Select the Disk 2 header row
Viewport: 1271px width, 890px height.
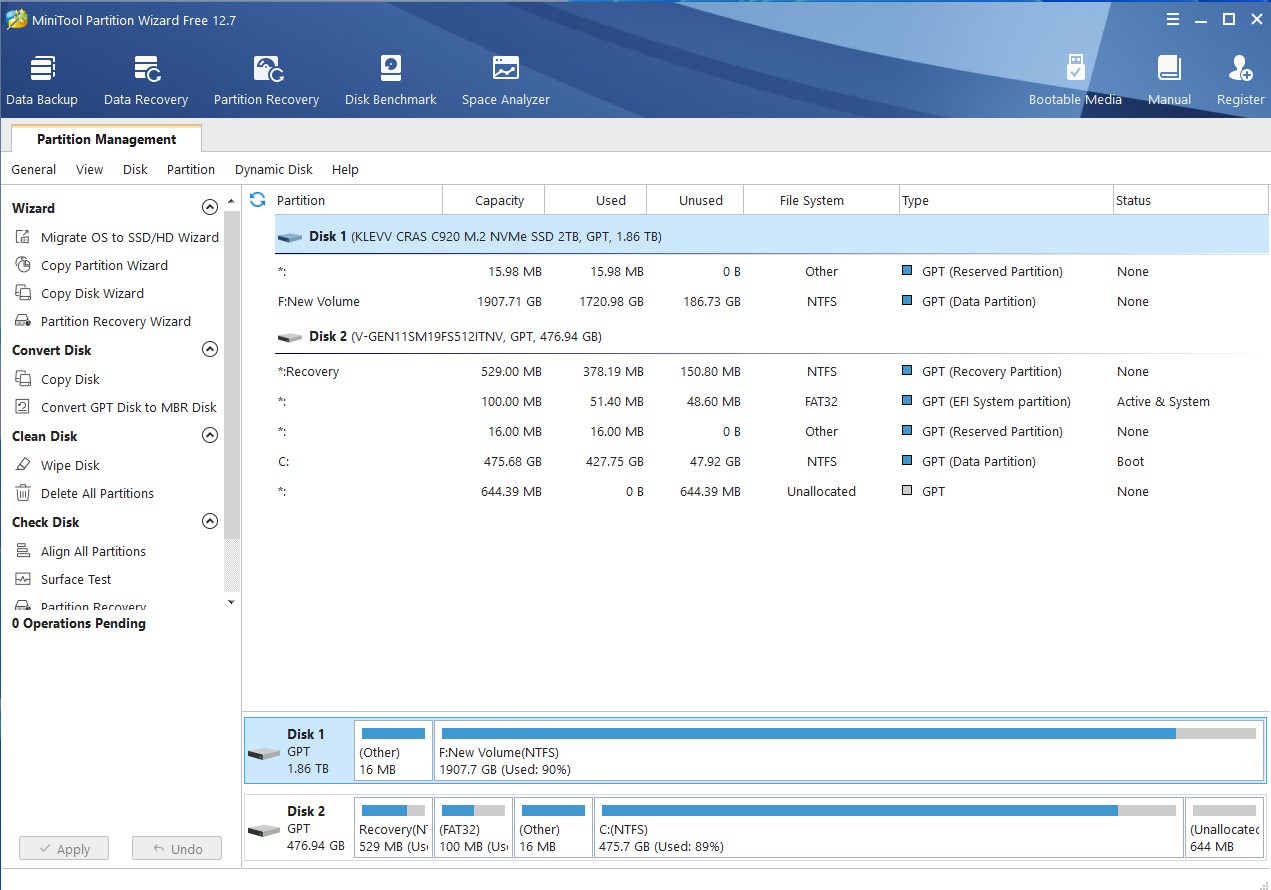pyautogui.click(x=771, y=337)
